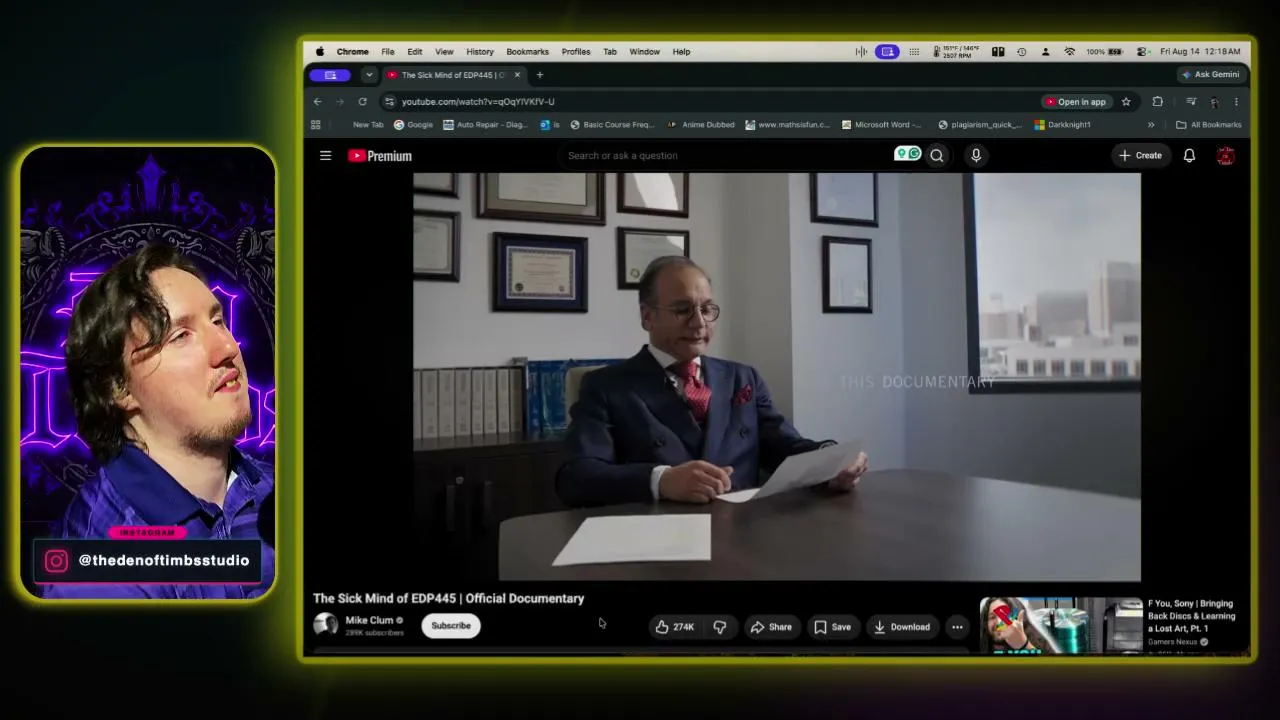The height and width of the screenshot is (720, 1280).
Task: Open the Time Machine clock icon
Action: [1021, 51]
